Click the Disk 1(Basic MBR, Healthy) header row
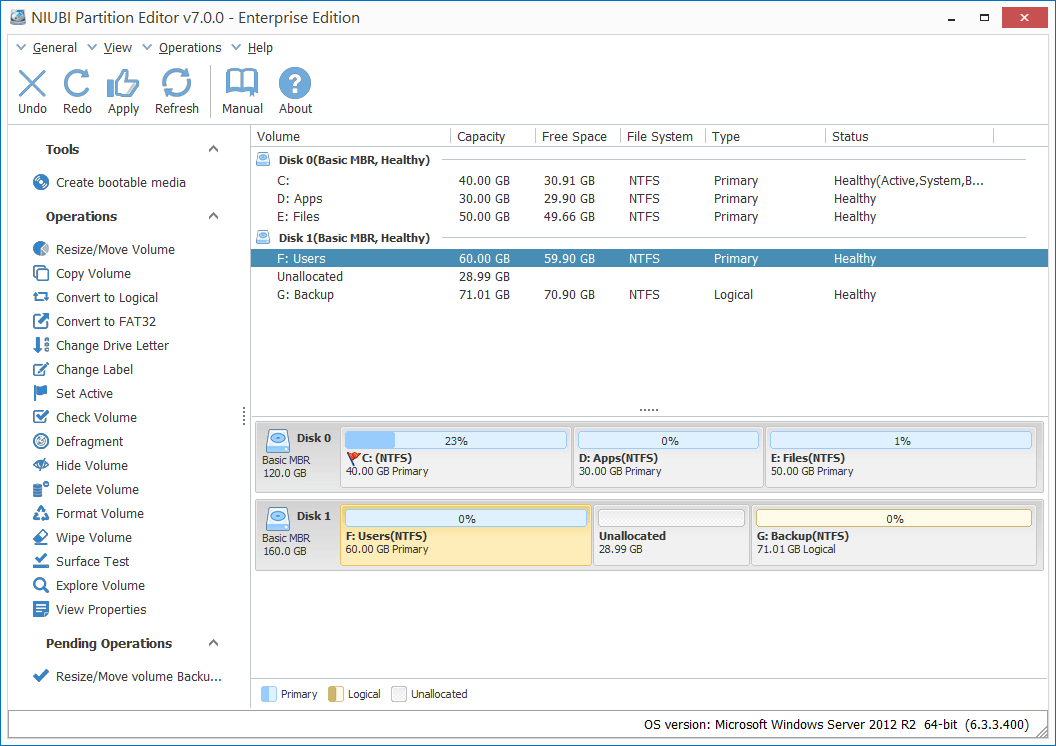 coord(649,238)
